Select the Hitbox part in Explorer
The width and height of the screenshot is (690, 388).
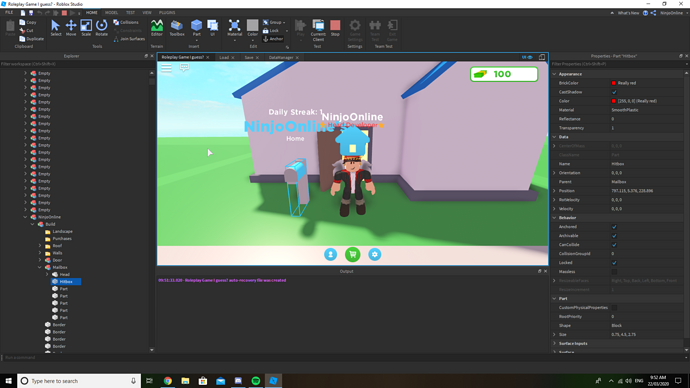click(66, 282)
